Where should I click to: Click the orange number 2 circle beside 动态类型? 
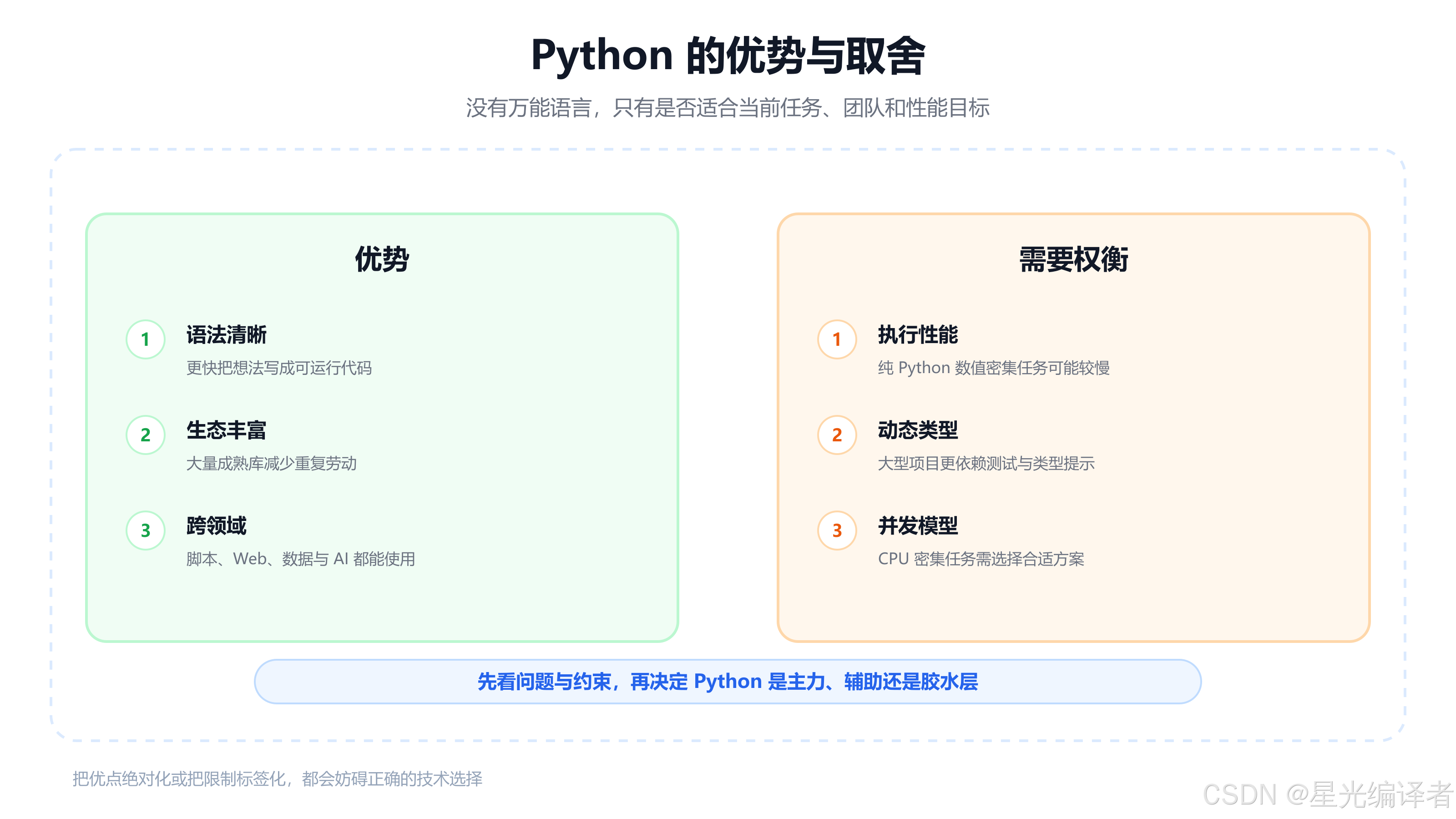(837, 435)
